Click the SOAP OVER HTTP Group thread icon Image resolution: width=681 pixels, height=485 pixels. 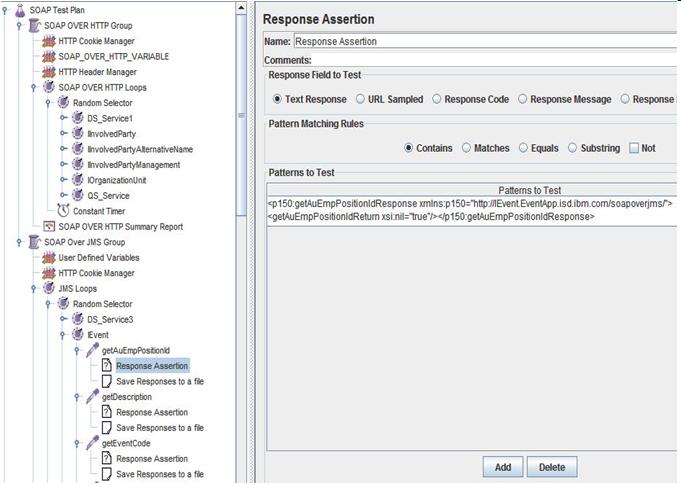point(34,26)
